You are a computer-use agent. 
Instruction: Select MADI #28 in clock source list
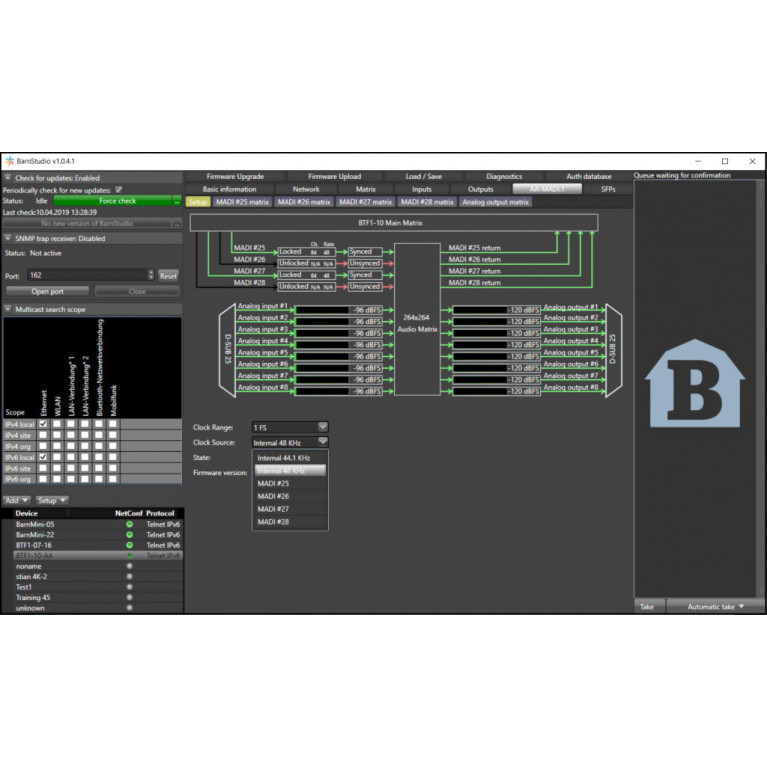(290, 522)
